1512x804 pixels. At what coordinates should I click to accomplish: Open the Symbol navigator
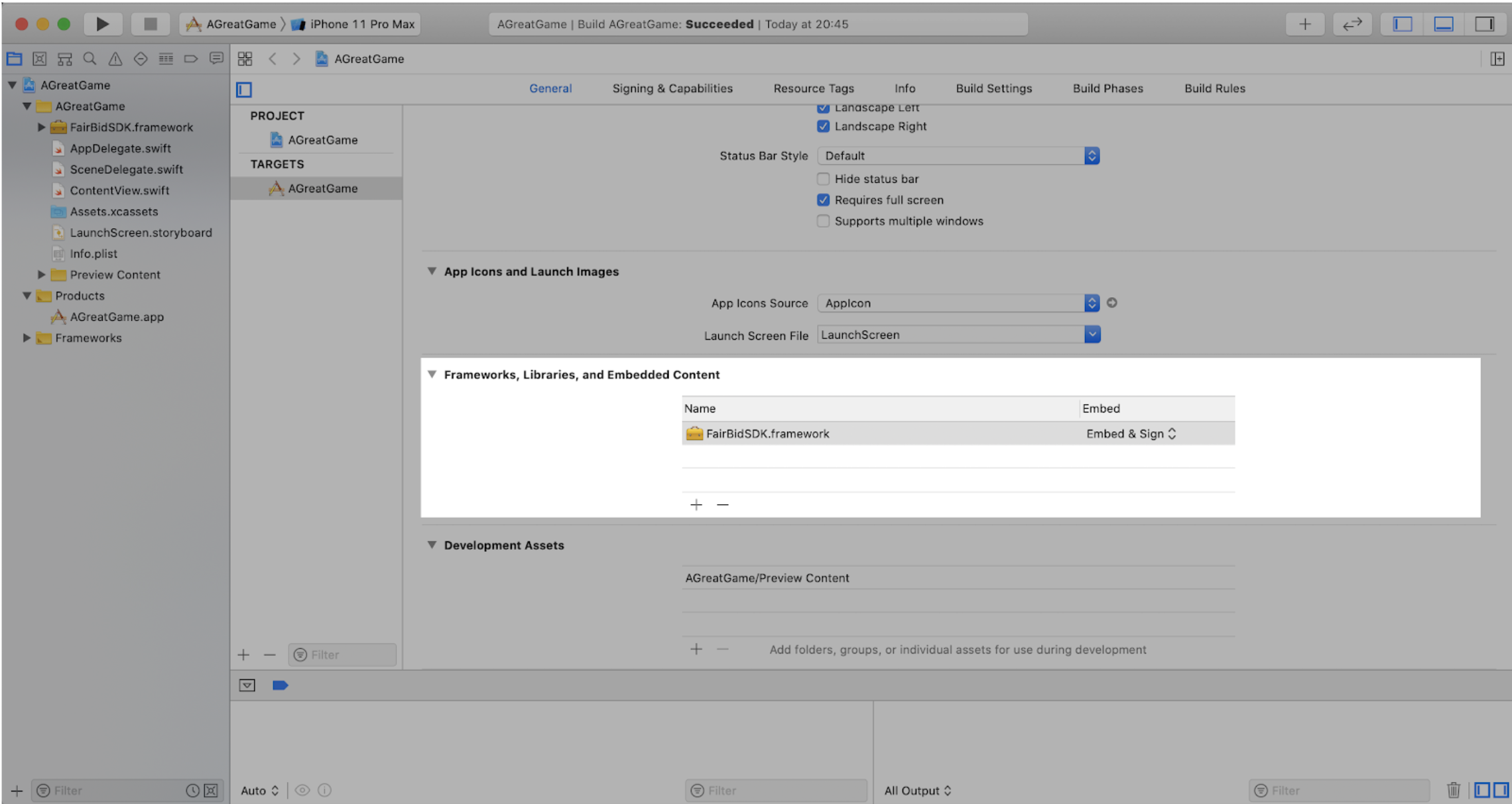coord(64,58)
